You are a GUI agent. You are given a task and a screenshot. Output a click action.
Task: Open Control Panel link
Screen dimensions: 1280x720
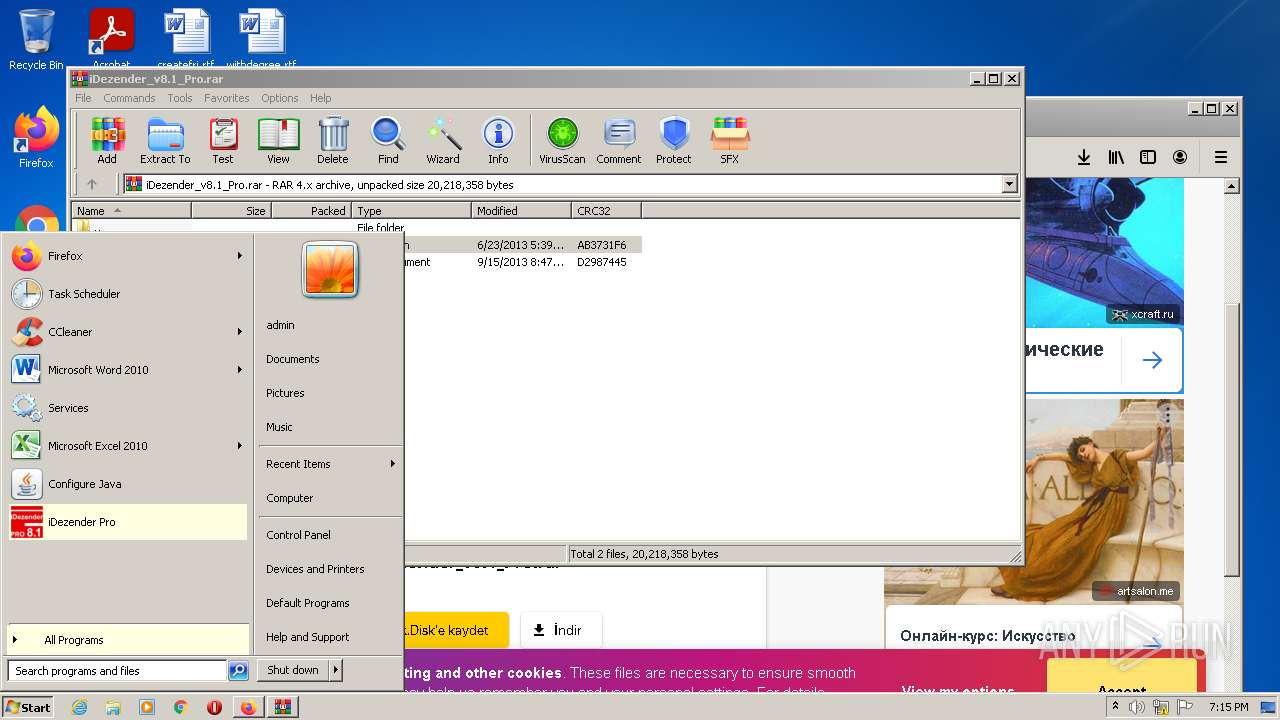coord(298,535)
